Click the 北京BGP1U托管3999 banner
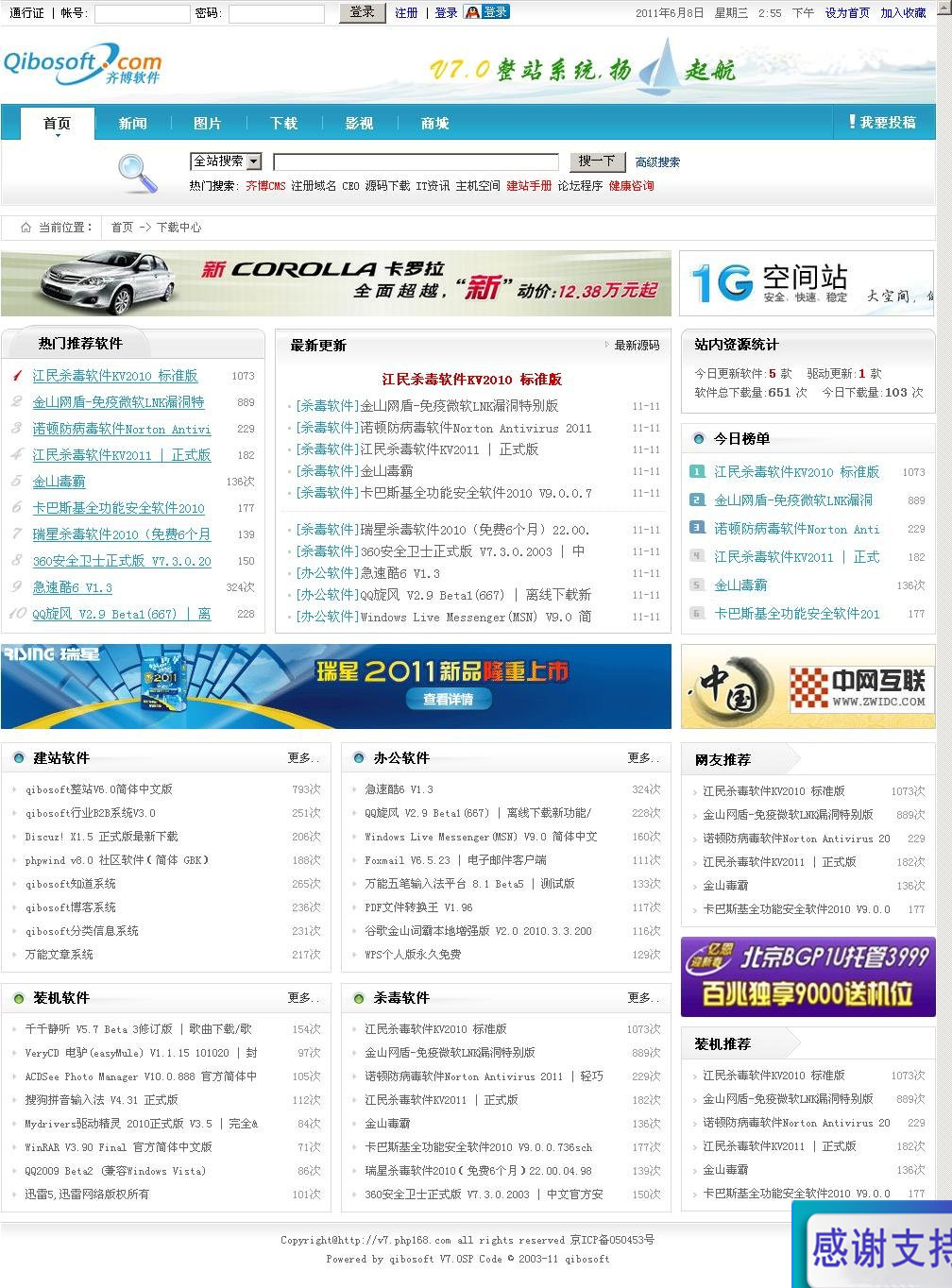Viewport: 952px width, 1288px height. point(807,976)
